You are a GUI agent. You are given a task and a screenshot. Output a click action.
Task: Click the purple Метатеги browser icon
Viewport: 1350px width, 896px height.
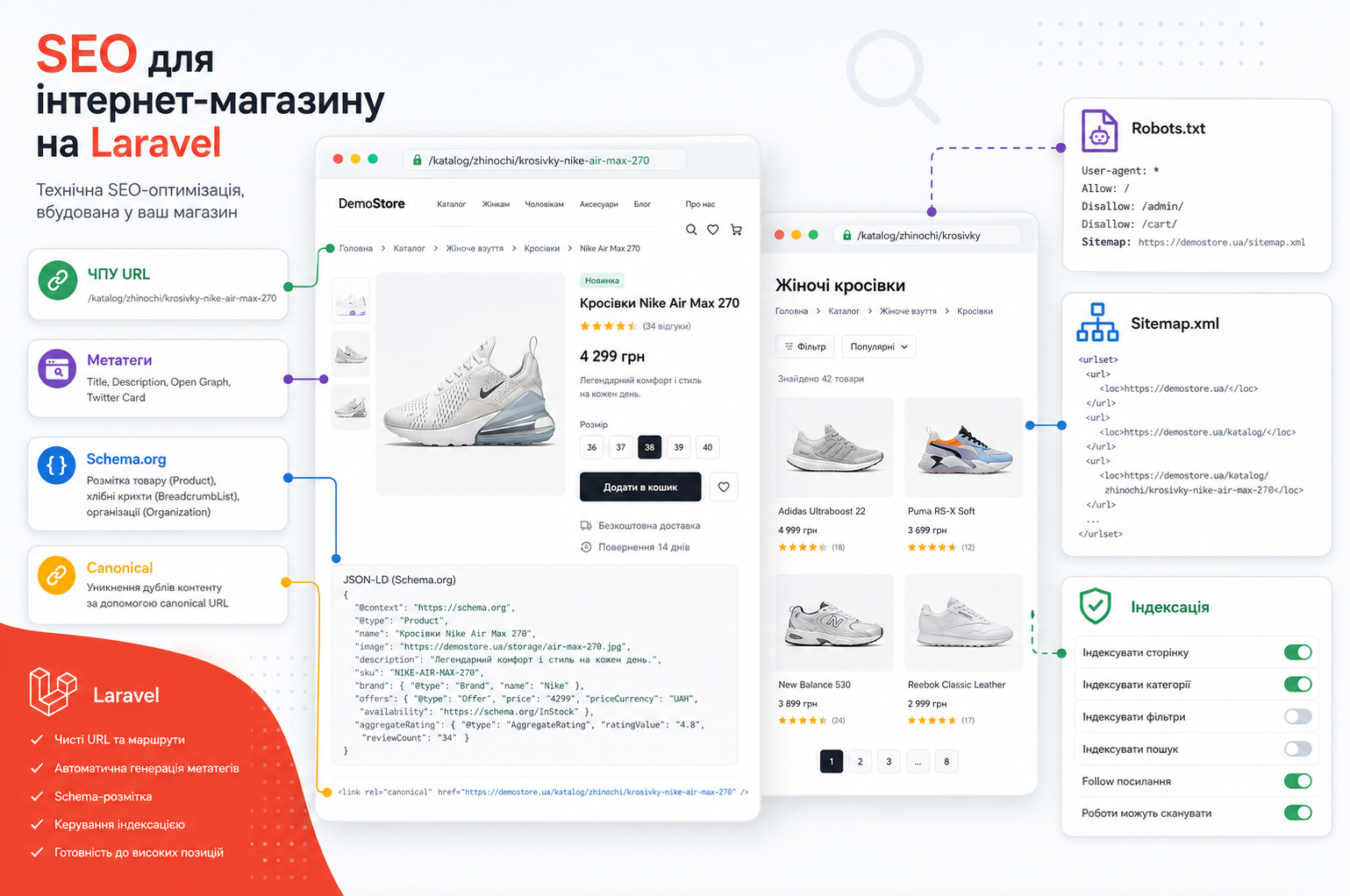point(57,368)
